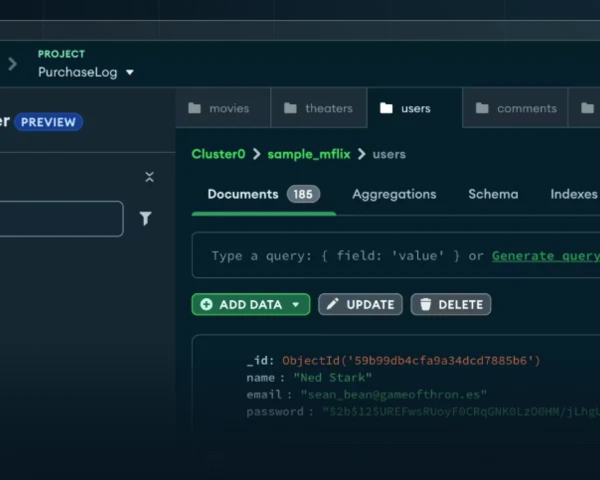Click the plus icon on ADD DATA

[206, 305]
